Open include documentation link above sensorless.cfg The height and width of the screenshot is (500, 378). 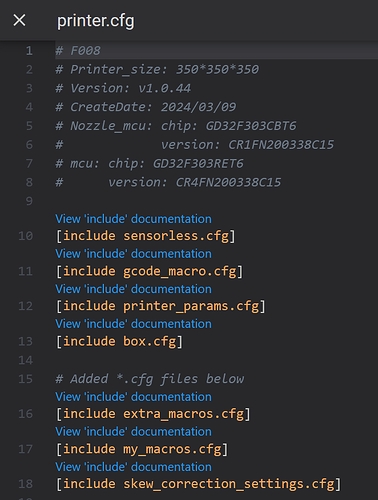tap(133, 219)
